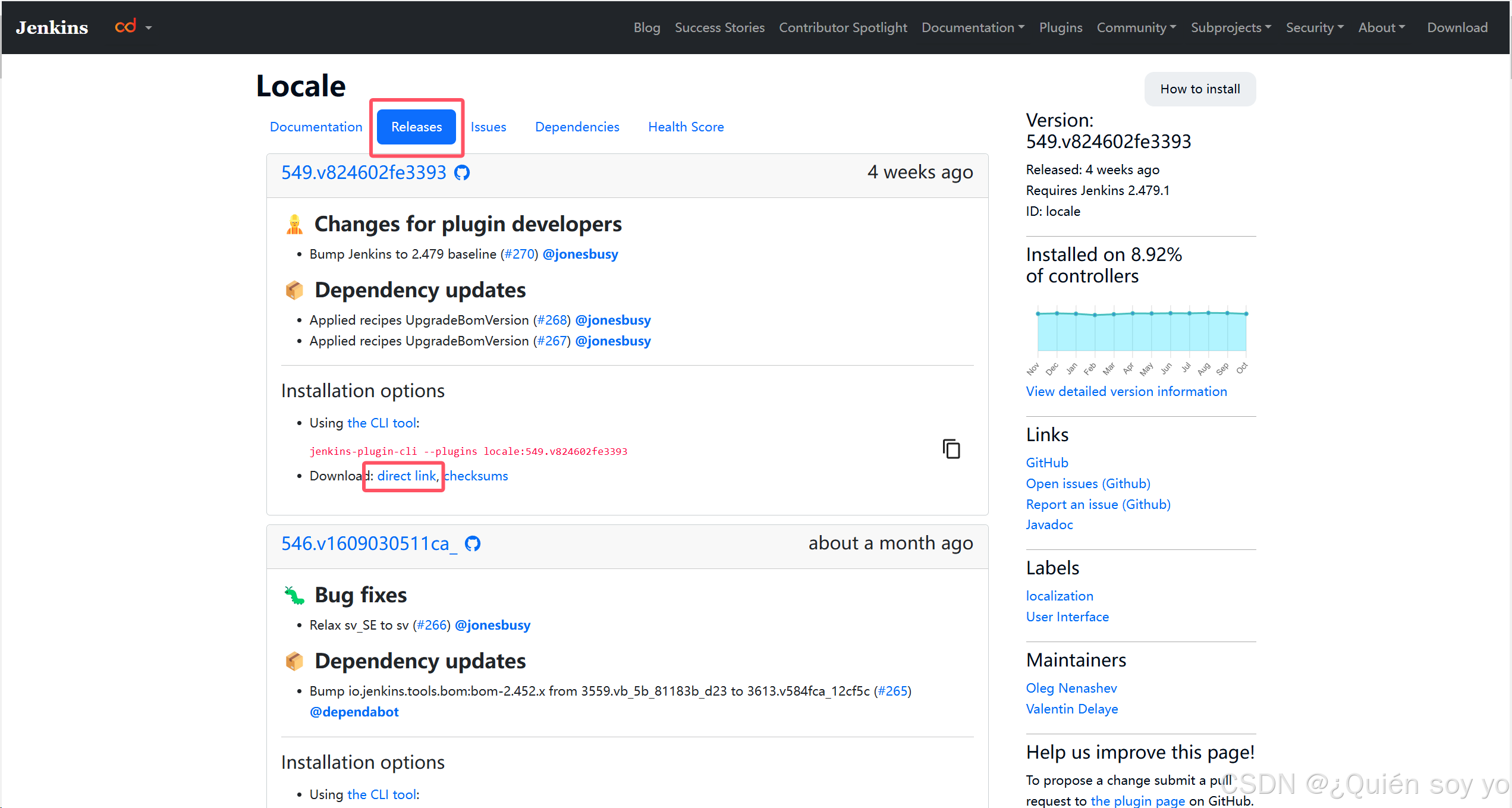1512x808 pixels.
Task: Open the checksums link
Action: tap(476, 476)
